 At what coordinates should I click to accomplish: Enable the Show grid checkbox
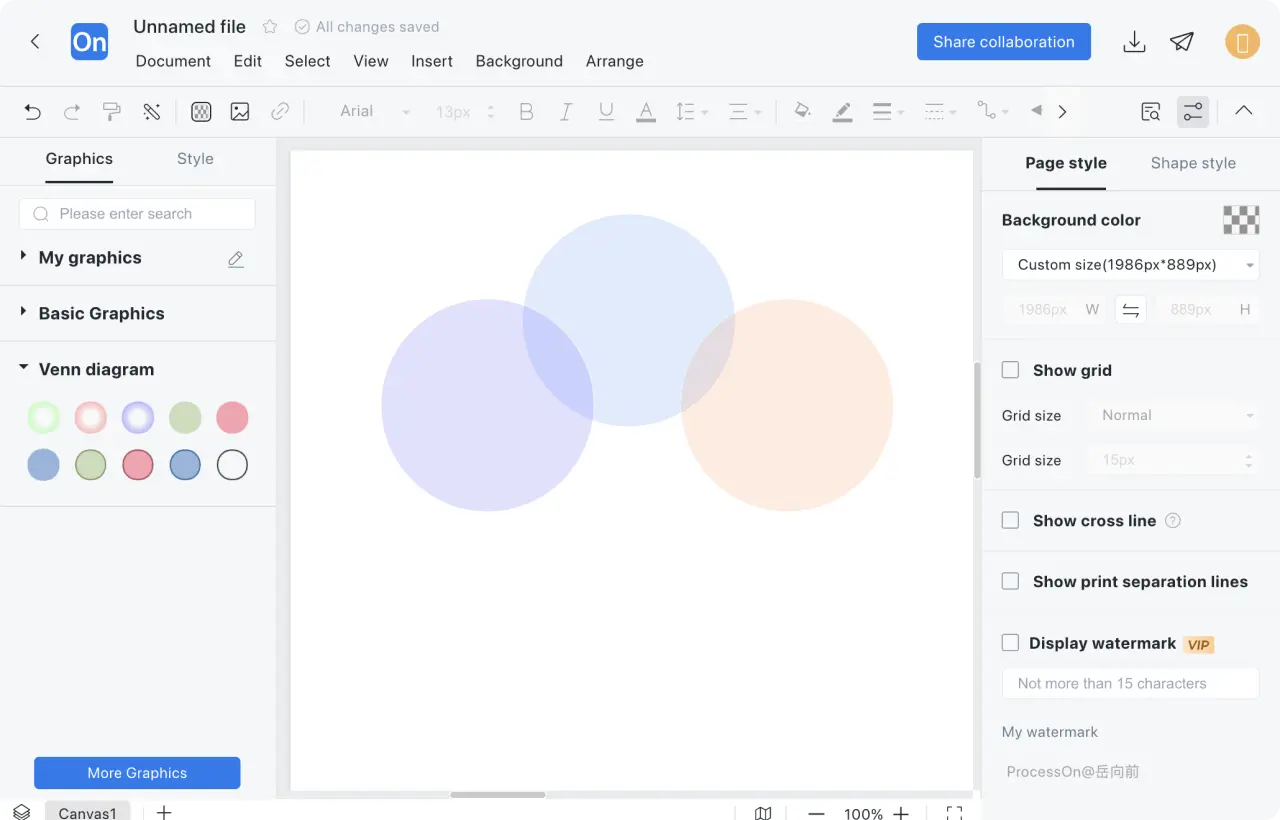(1011, 370)
